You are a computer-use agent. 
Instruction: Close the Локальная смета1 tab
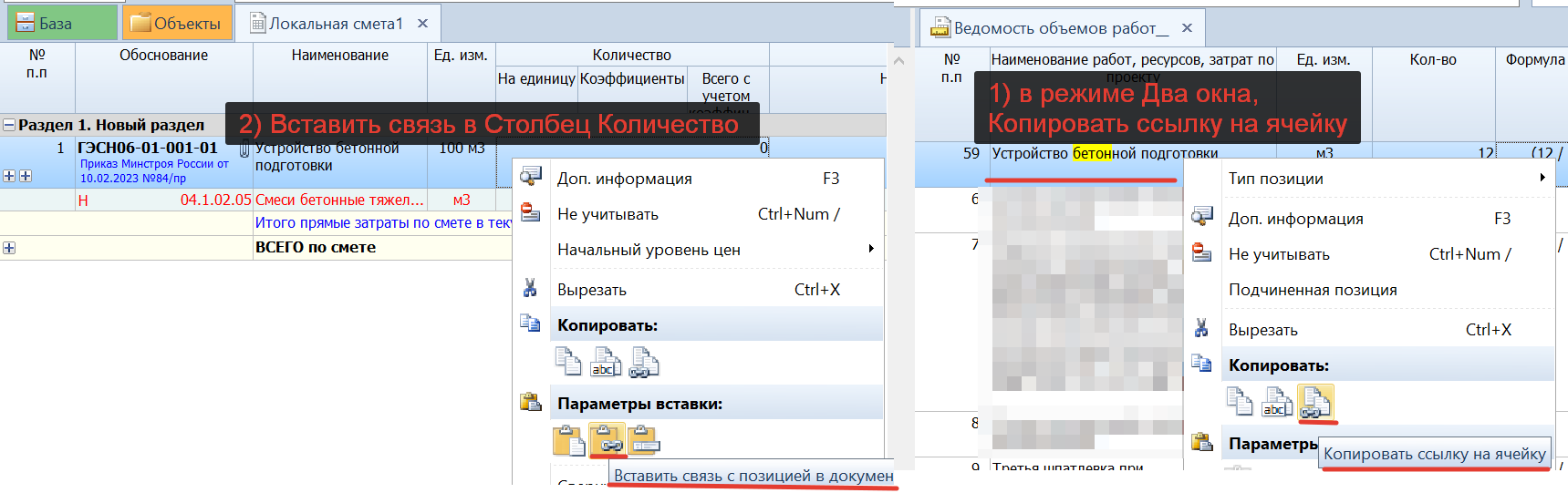tap(422, 24)
